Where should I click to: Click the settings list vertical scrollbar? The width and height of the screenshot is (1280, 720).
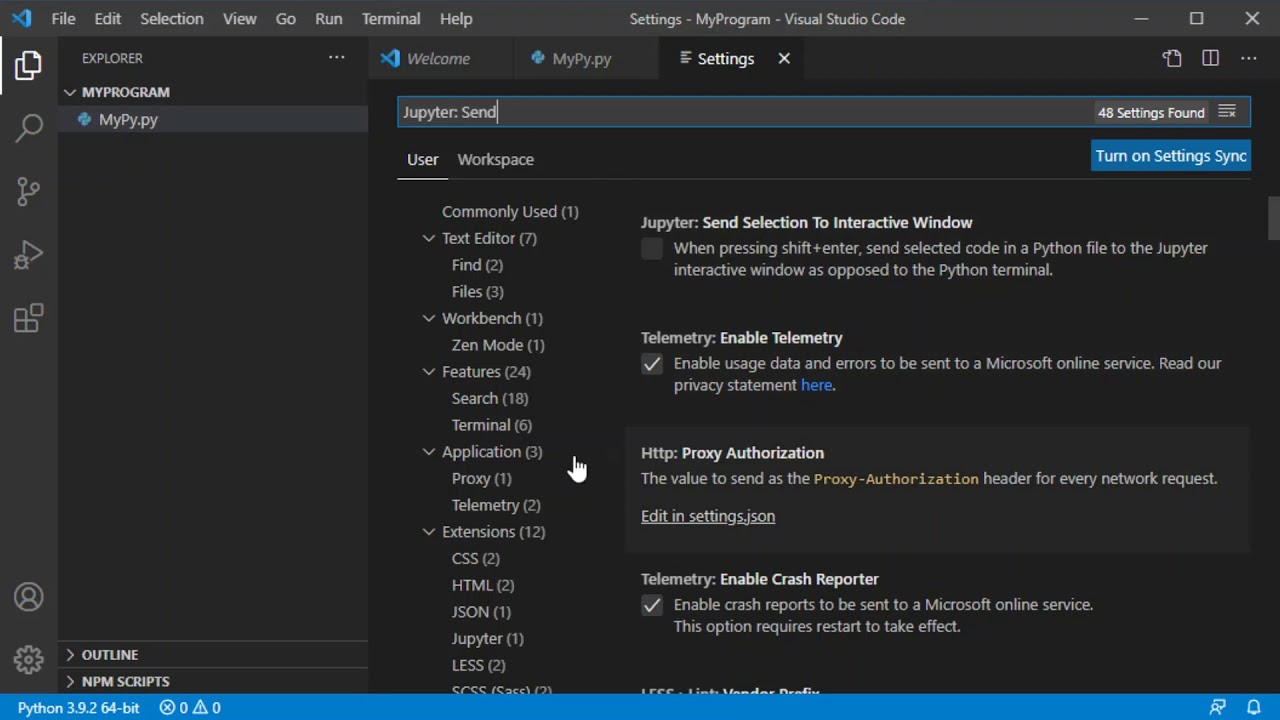(1273, 219)
